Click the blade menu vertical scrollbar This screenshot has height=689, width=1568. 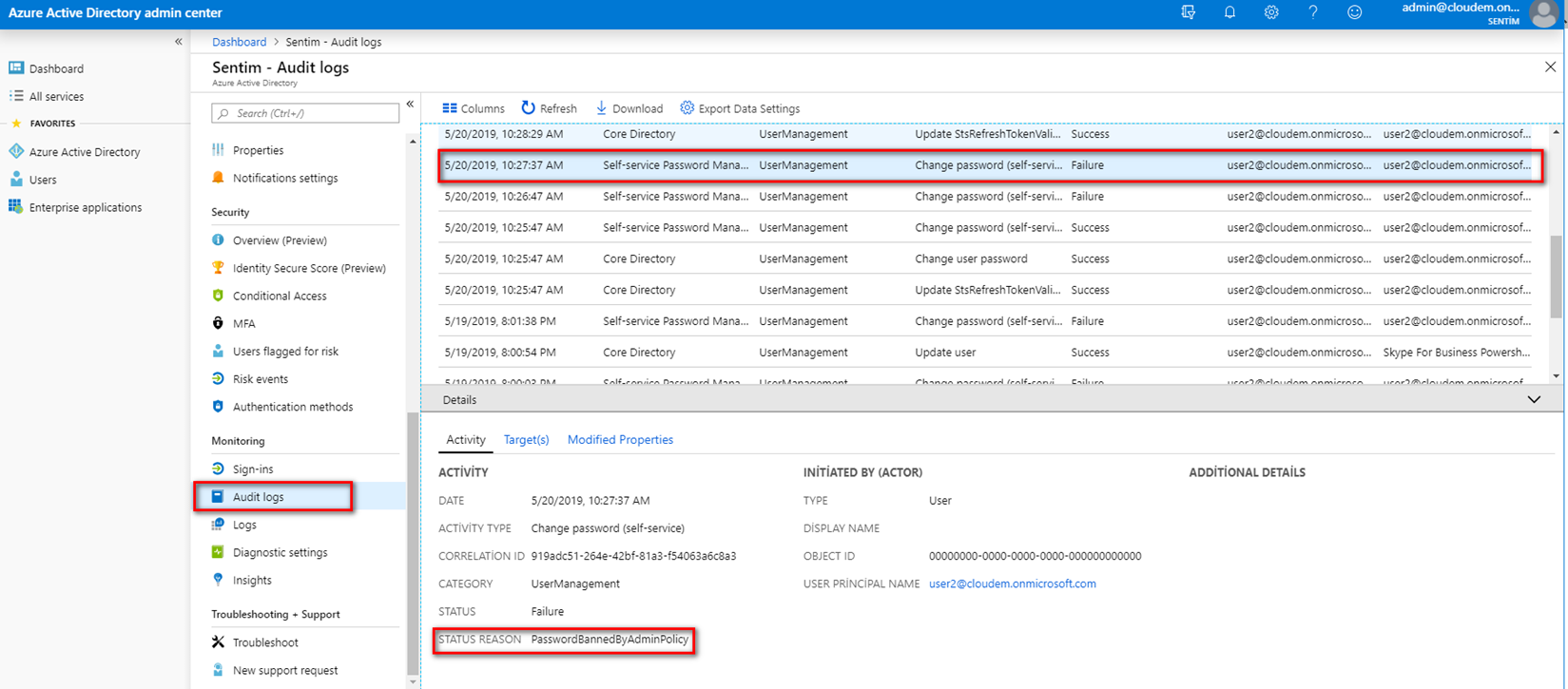pos(412,542)
